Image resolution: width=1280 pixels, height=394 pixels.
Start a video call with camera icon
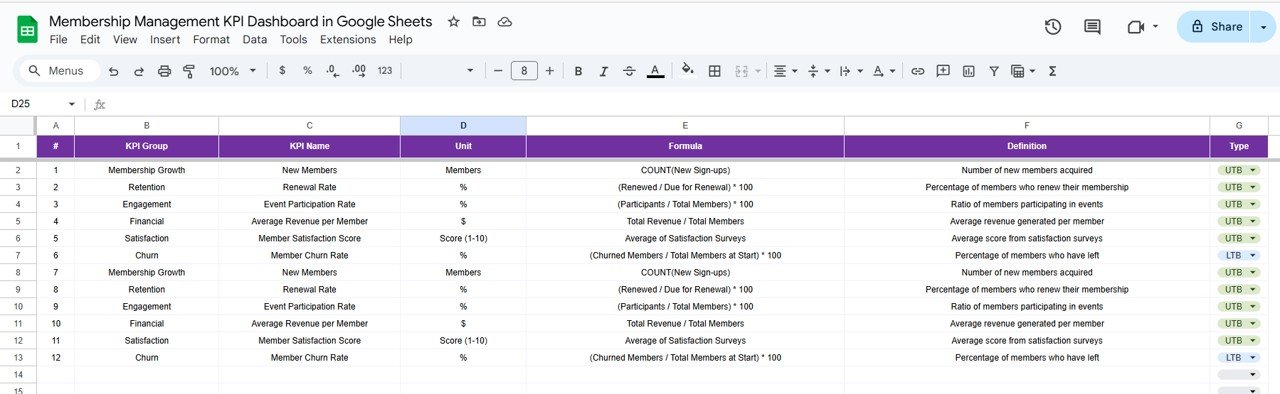[x=1135, y=27]
